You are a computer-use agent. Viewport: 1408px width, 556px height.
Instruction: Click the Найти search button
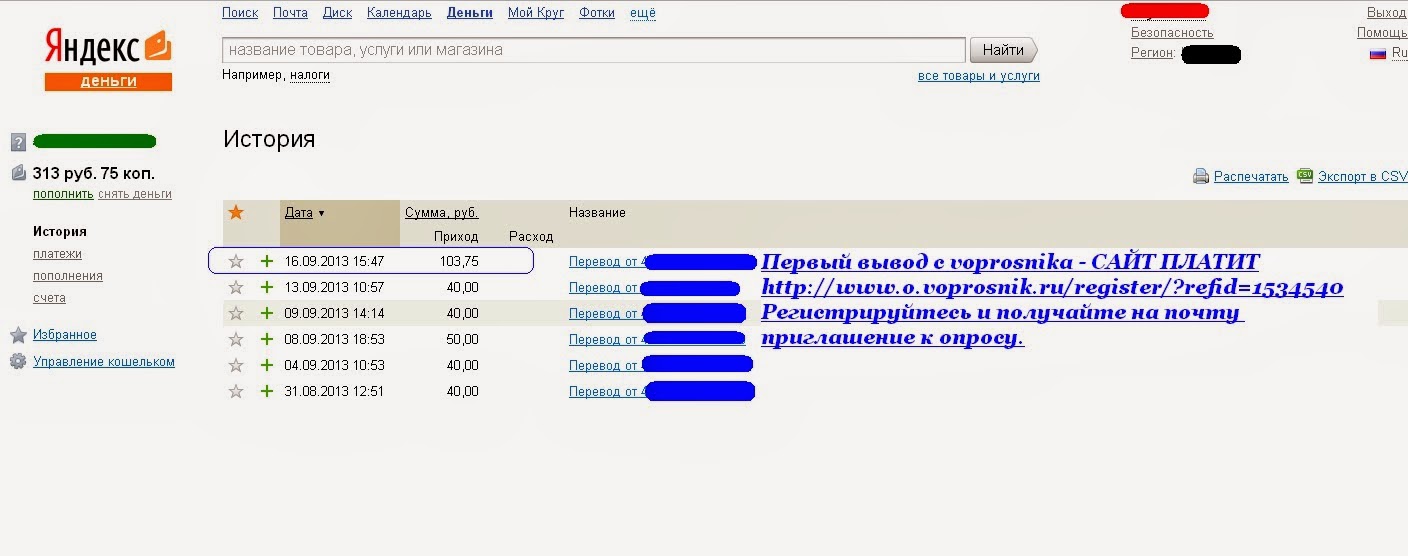[x=1003, y=50]
